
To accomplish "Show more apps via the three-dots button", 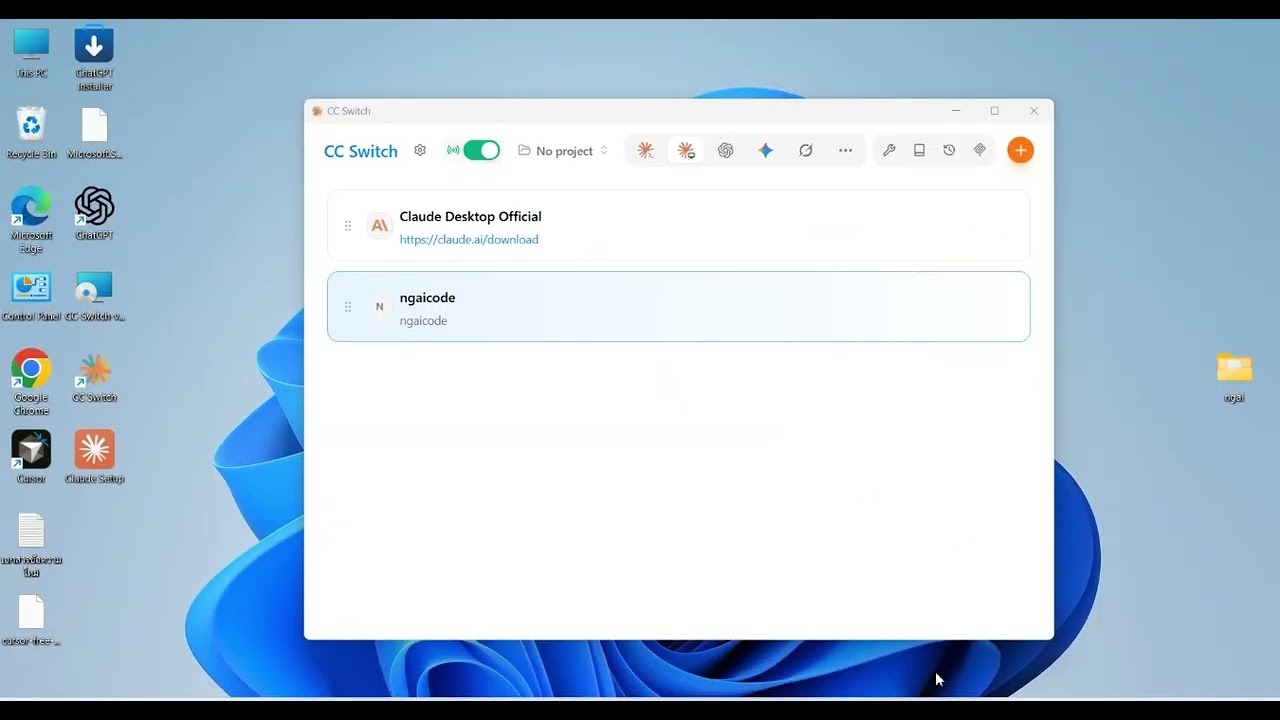I will pos(846,150).
